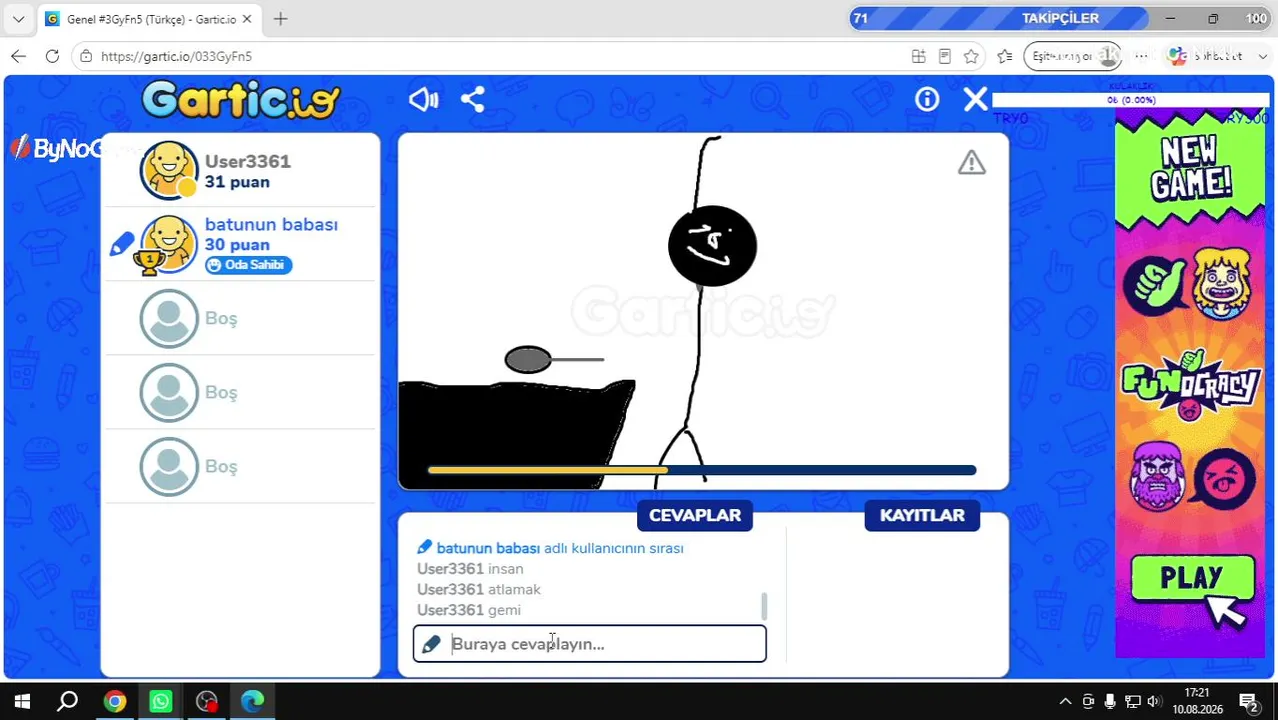Click the FUNOCRACY logo in the ad

(x=1191, y=385)
